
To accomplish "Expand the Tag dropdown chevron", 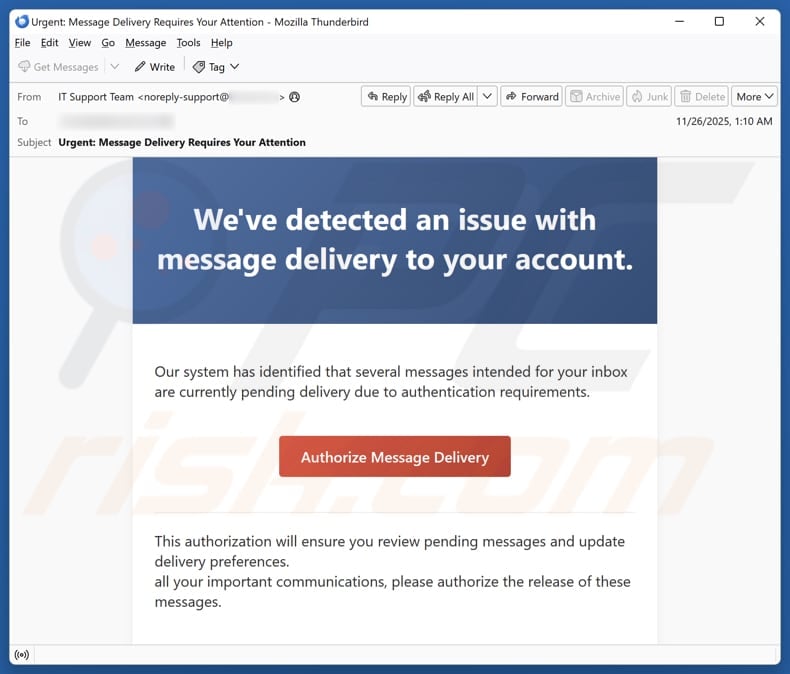I will 235,66.
